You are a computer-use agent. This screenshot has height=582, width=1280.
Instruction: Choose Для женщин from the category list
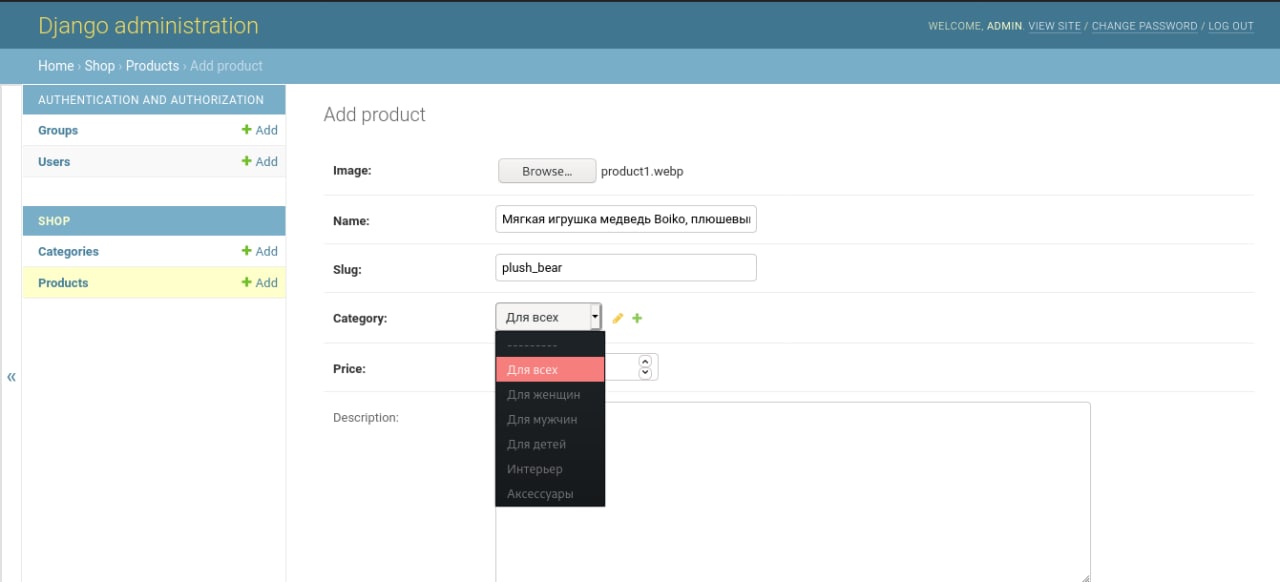pos(550,394)
